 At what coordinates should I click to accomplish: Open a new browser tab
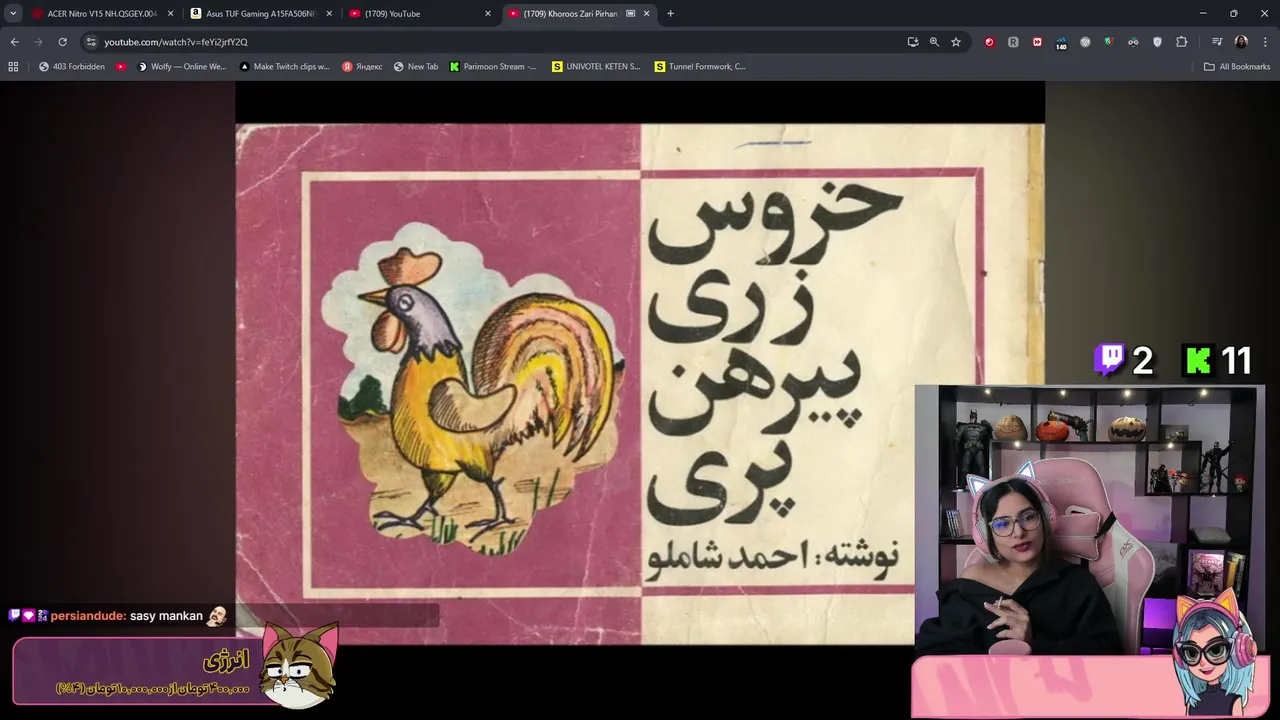point(670,13)
